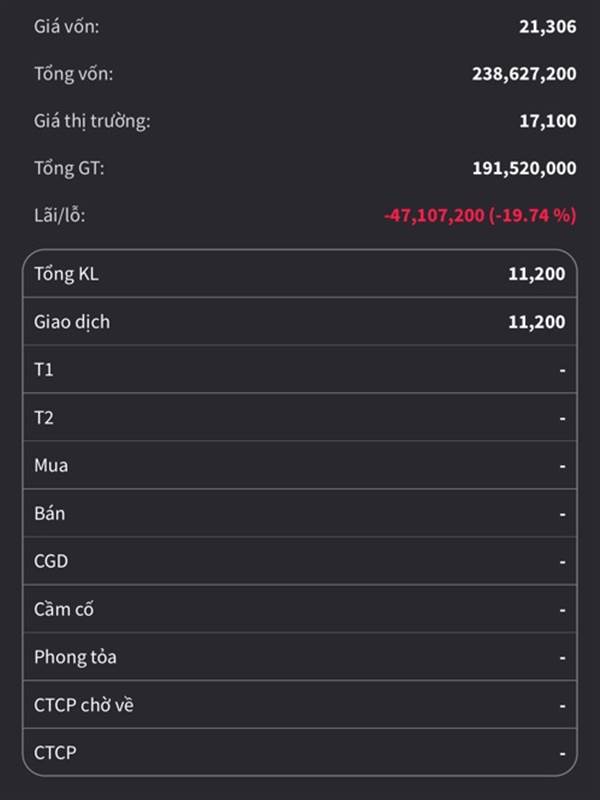Tap the Mua row
The image size is (600, 800).
(300, 465)
